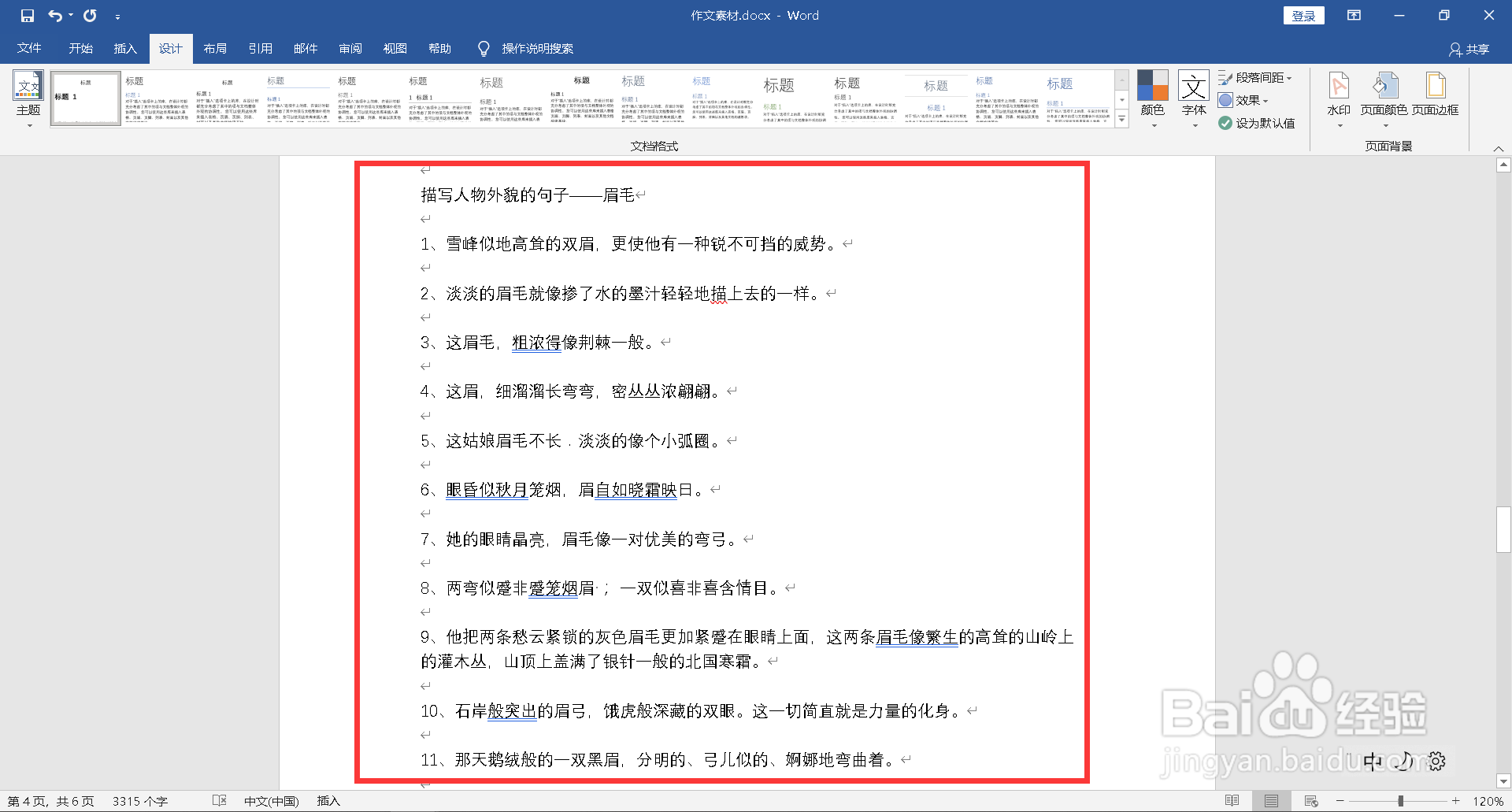Switch to Print Layout view icon
Screen dimensions: 1512x812
(x=1271, y=801)
